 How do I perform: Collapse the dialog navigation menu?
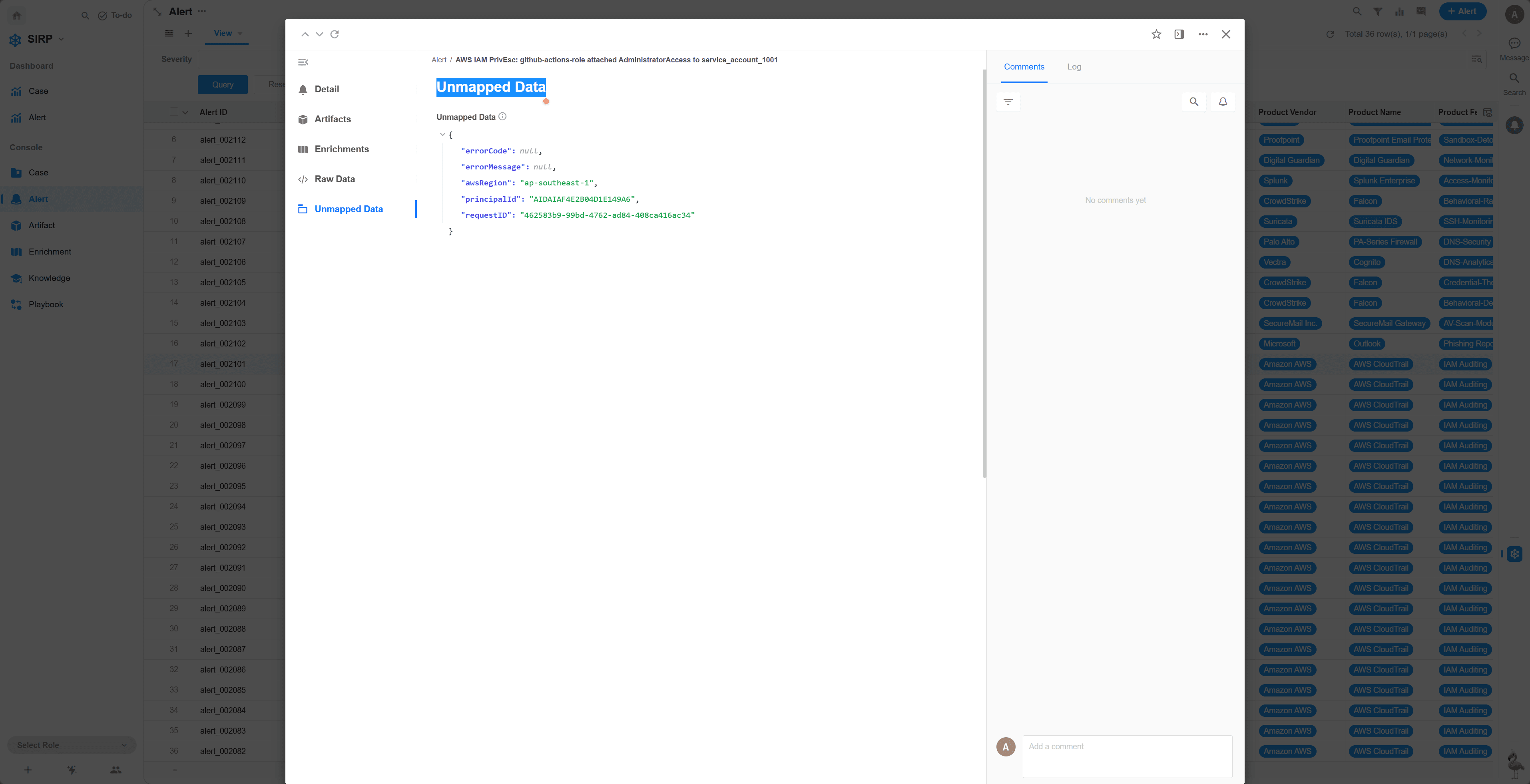click(x=303, y=62)
